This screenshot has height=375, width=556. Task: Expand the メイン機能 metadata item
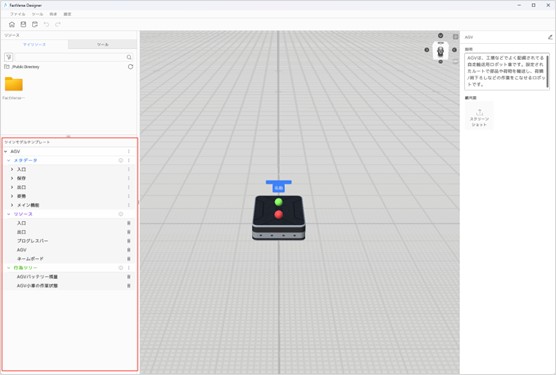[x=12, y=205]
